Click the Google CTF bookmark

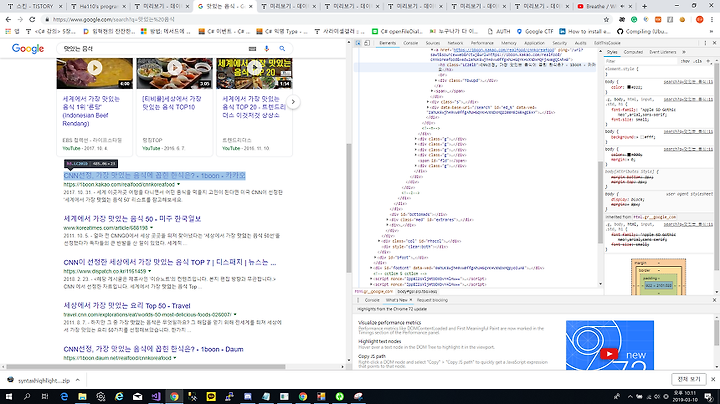coord(535,31)
